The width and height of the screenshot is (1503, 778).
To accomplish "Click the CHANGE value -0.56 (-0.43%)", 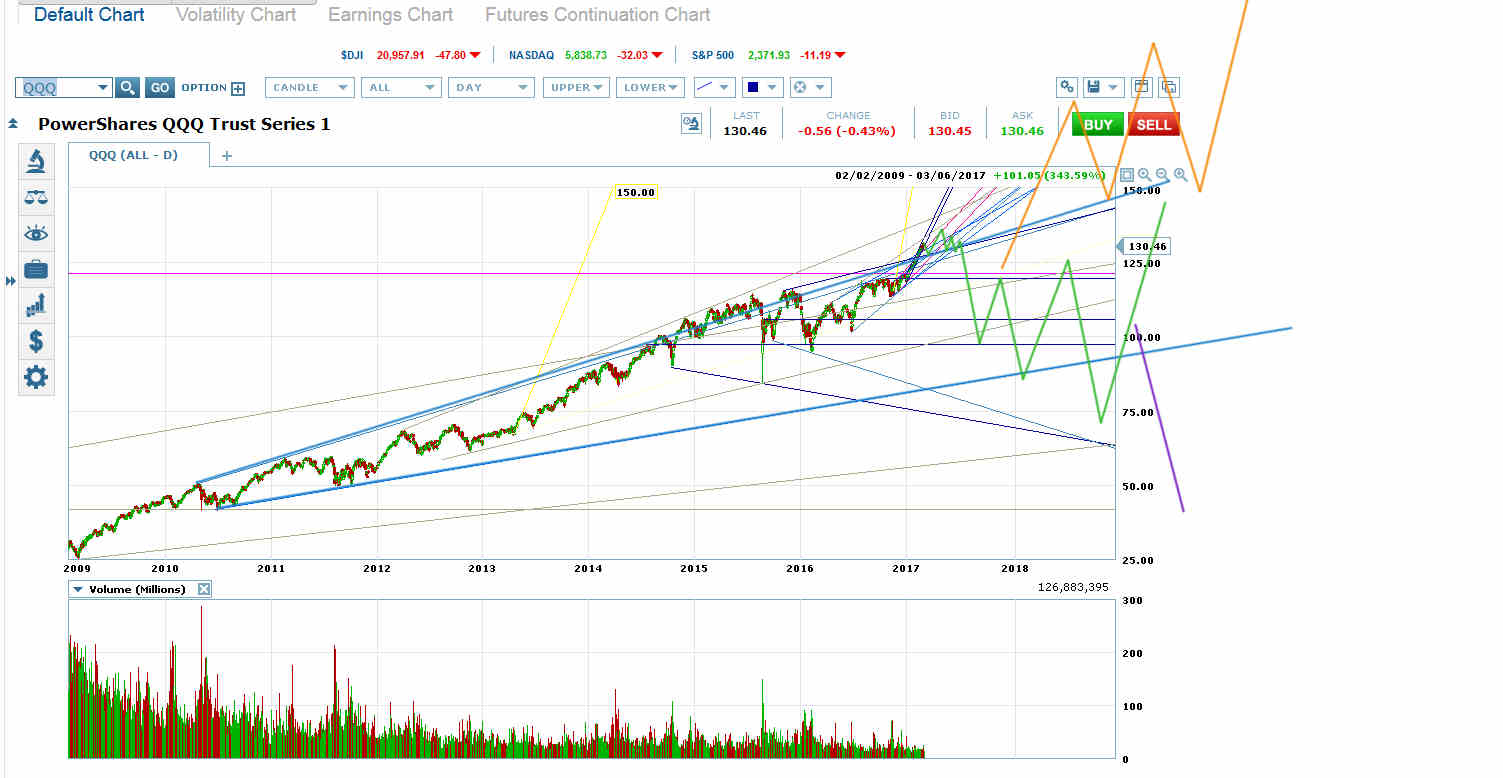I will 847,131.
